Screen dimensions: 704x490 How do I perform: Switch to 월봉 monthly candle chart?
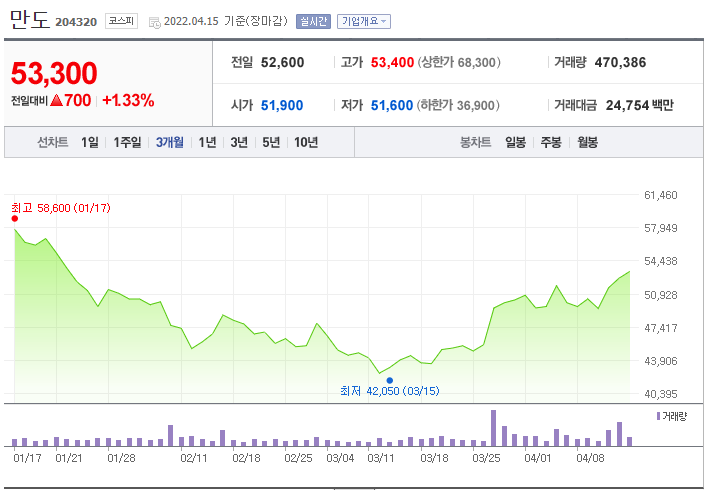(587, 142)
